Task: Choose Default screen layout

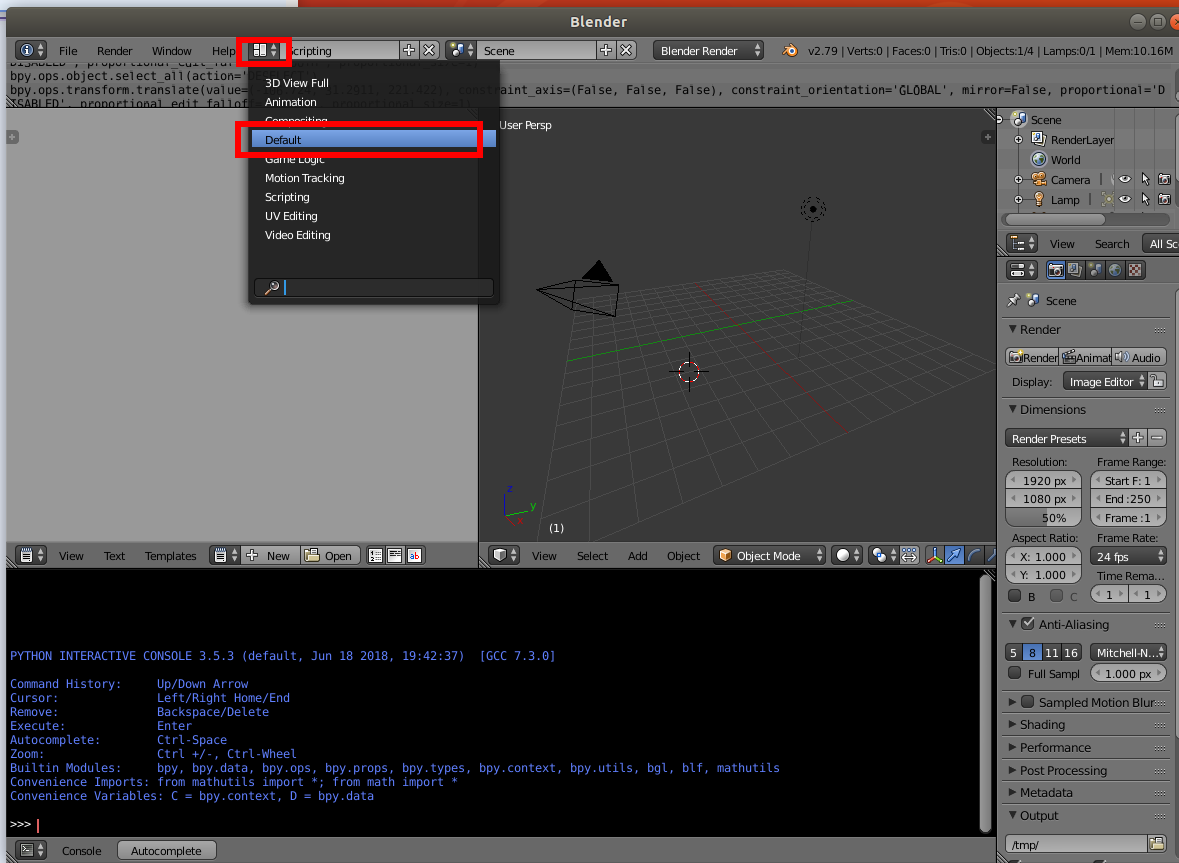Action: tap(373, 140)
